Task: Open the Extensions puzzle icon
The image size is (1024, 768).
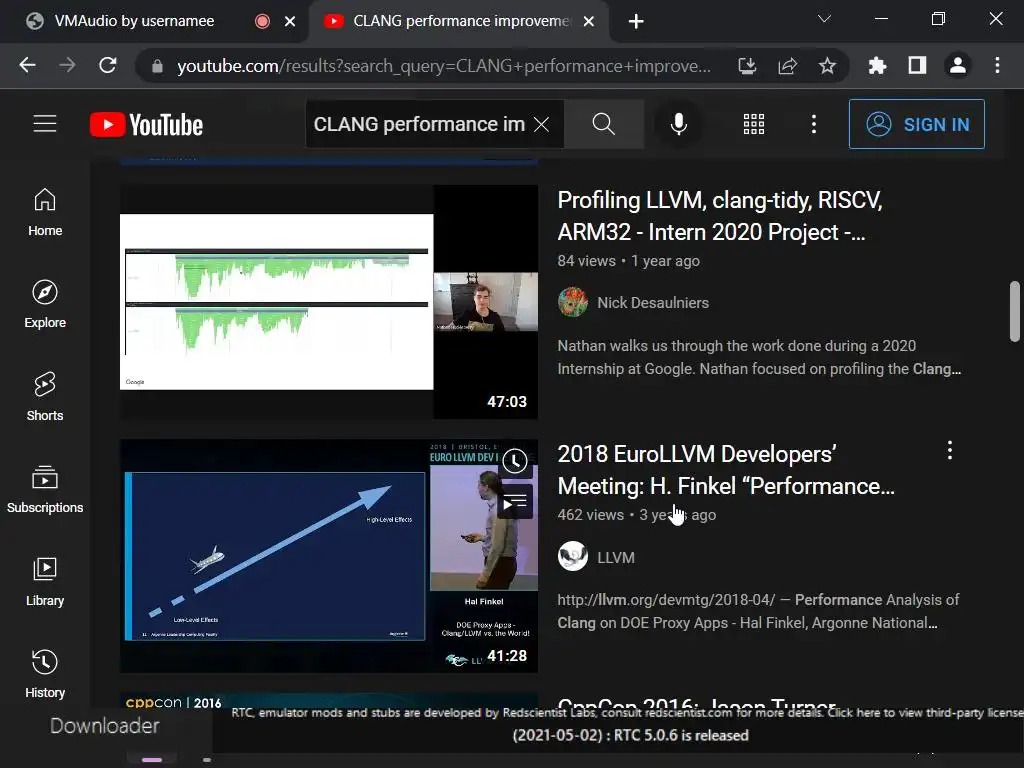Action: point(877,65)
